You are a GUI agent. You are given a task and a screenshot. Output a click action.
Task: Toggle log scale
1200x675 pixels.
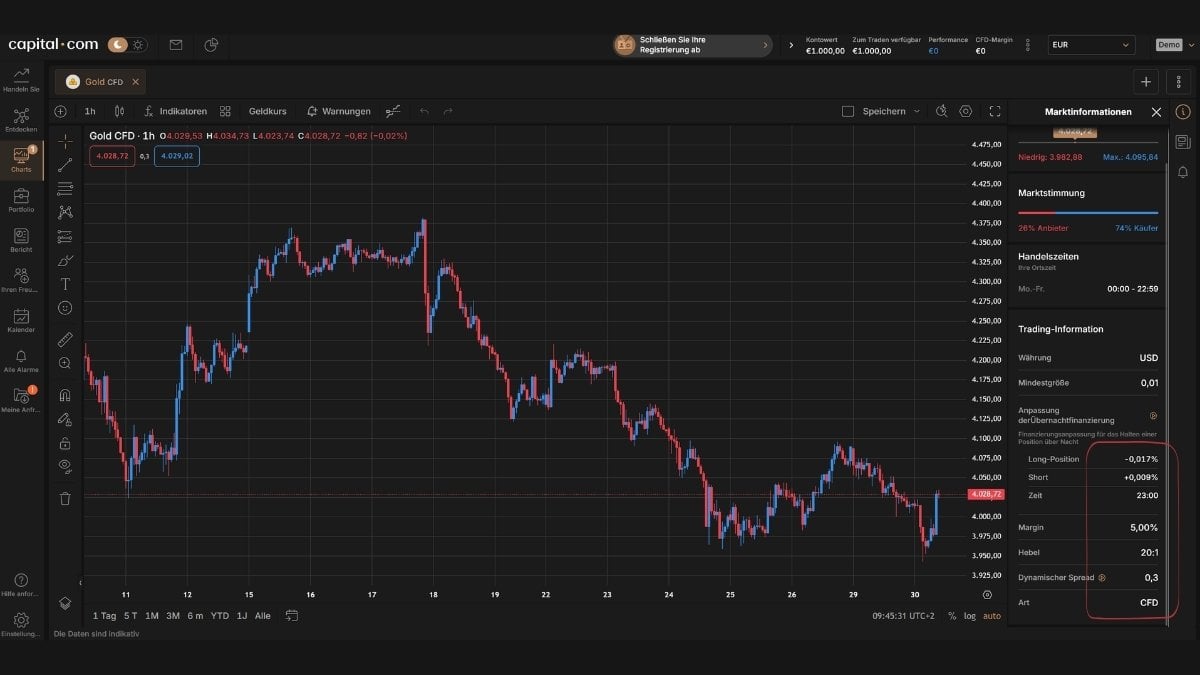[x=970, y=616]
